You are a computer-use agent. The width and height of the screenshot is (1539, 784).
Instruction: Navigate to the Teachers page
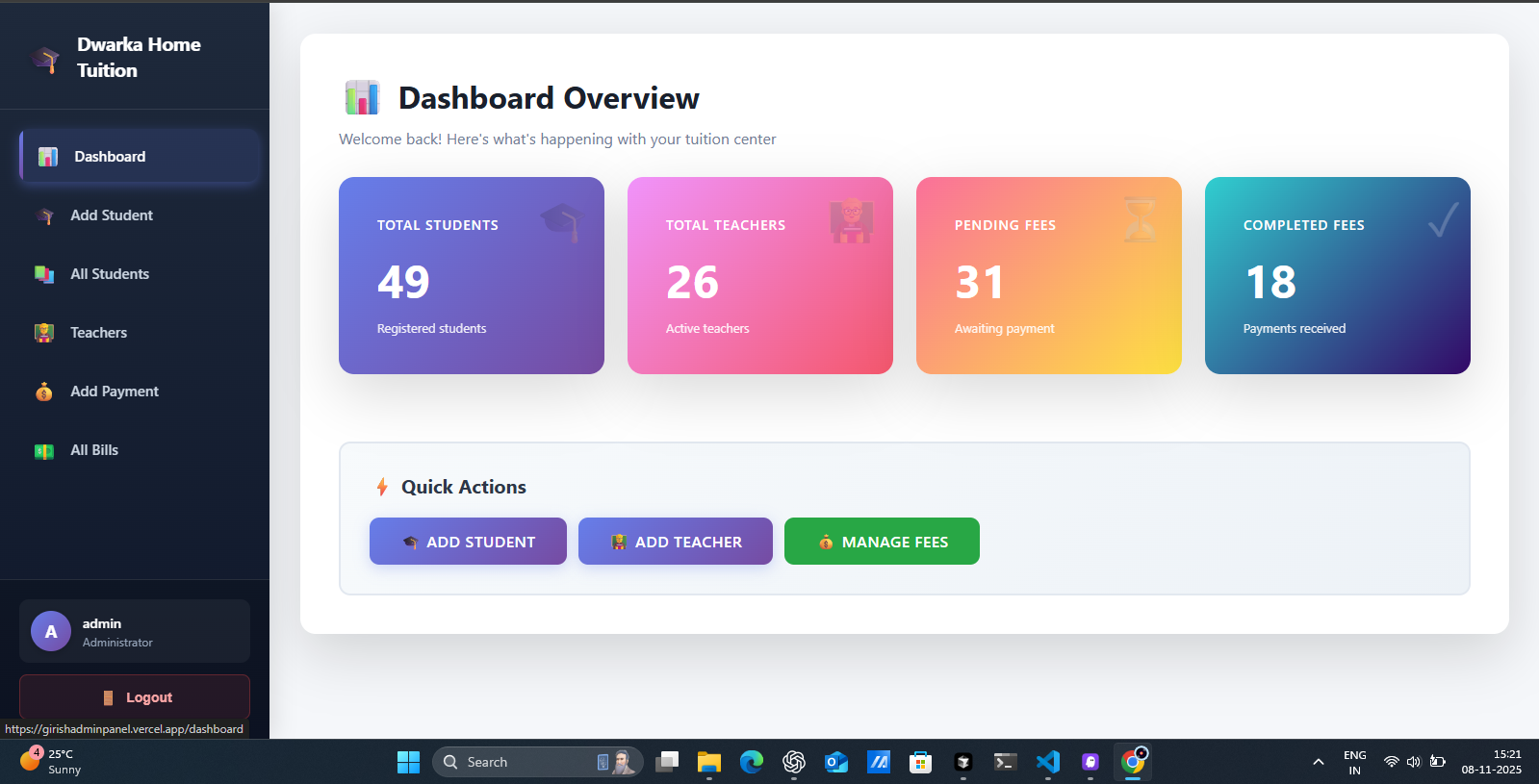[98, 333]
